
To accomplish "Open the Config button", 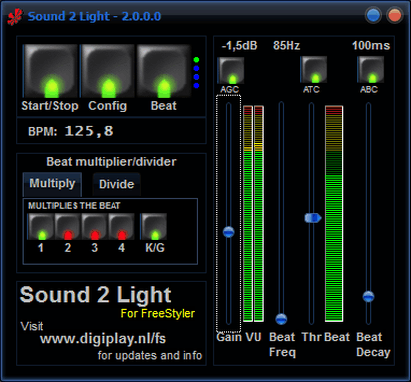I will [x=107, y=71].
